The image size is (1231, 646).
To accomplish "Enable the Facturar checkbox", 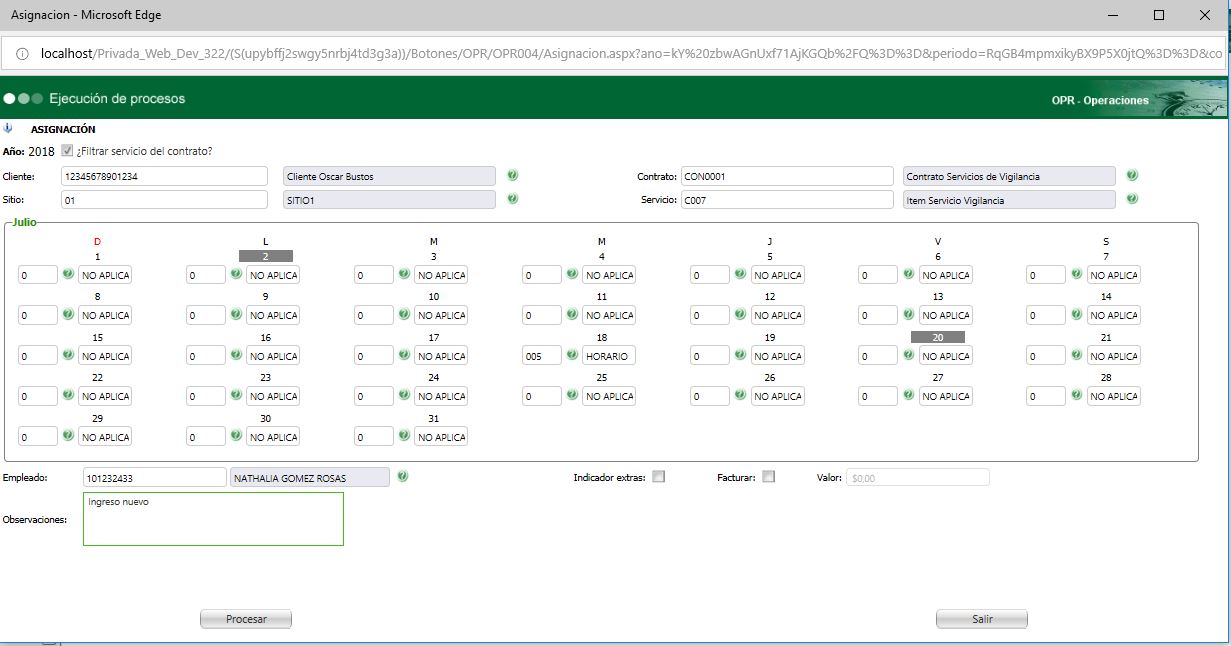I will tap(768, 477).
